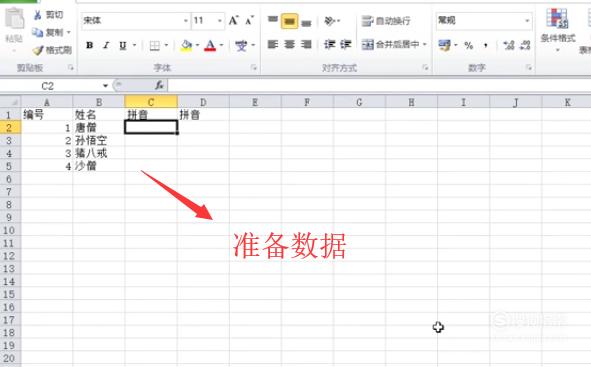Increase font size with large A icon
The width and height of the screenshot is (591, 367).
tap(234, 20)
